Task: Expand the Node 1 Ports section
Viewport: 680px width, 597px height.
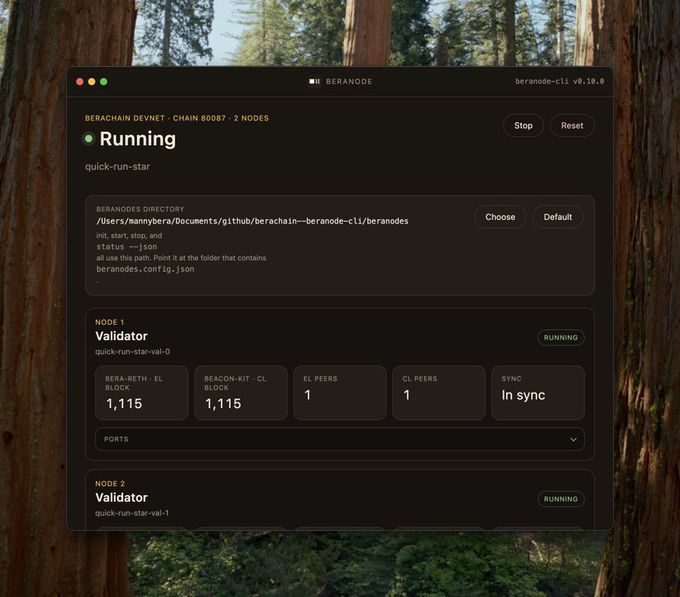Action: (x=340, y=439)
